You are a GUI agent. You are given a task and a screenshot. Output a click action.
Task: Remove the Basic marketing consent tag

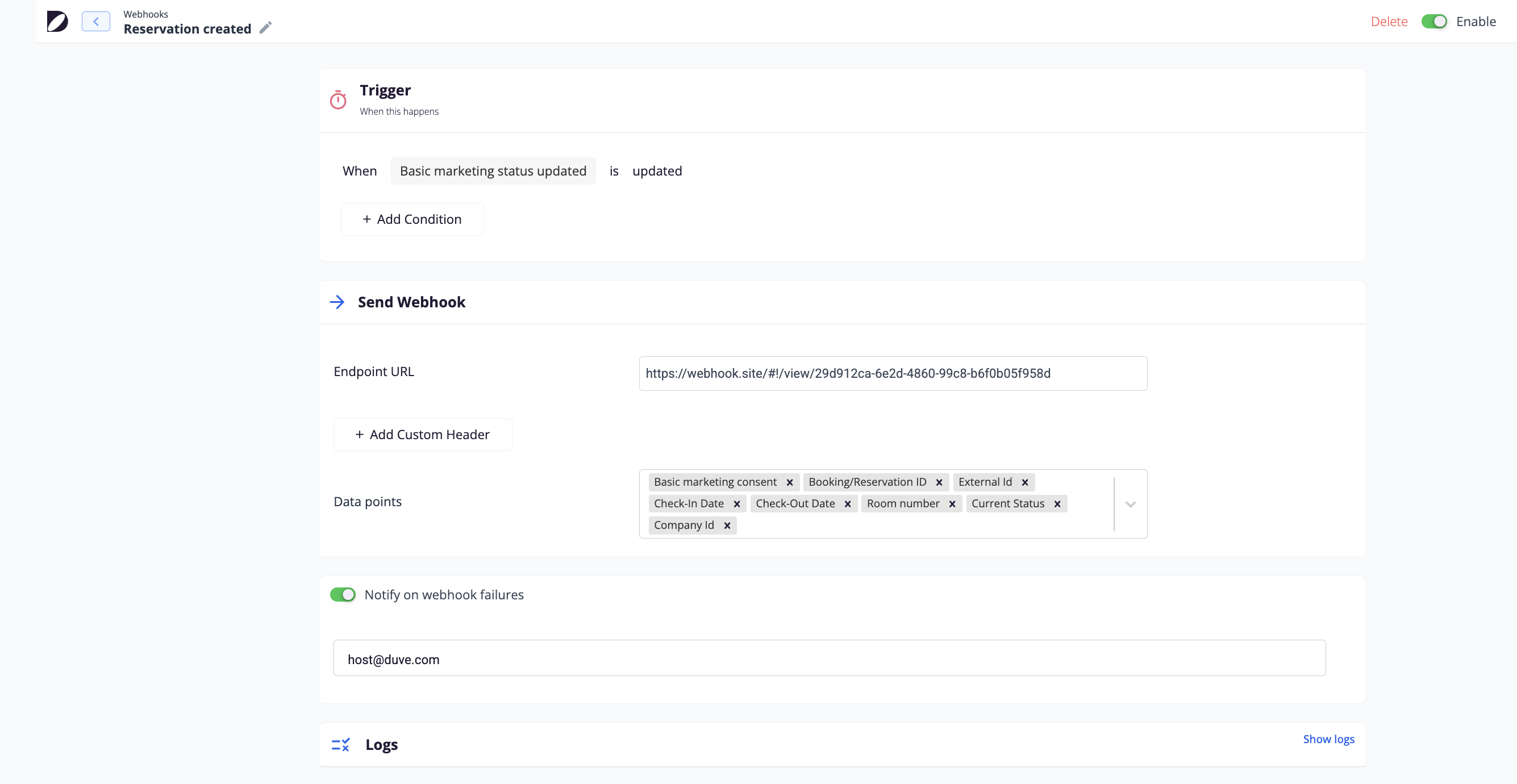790,482
